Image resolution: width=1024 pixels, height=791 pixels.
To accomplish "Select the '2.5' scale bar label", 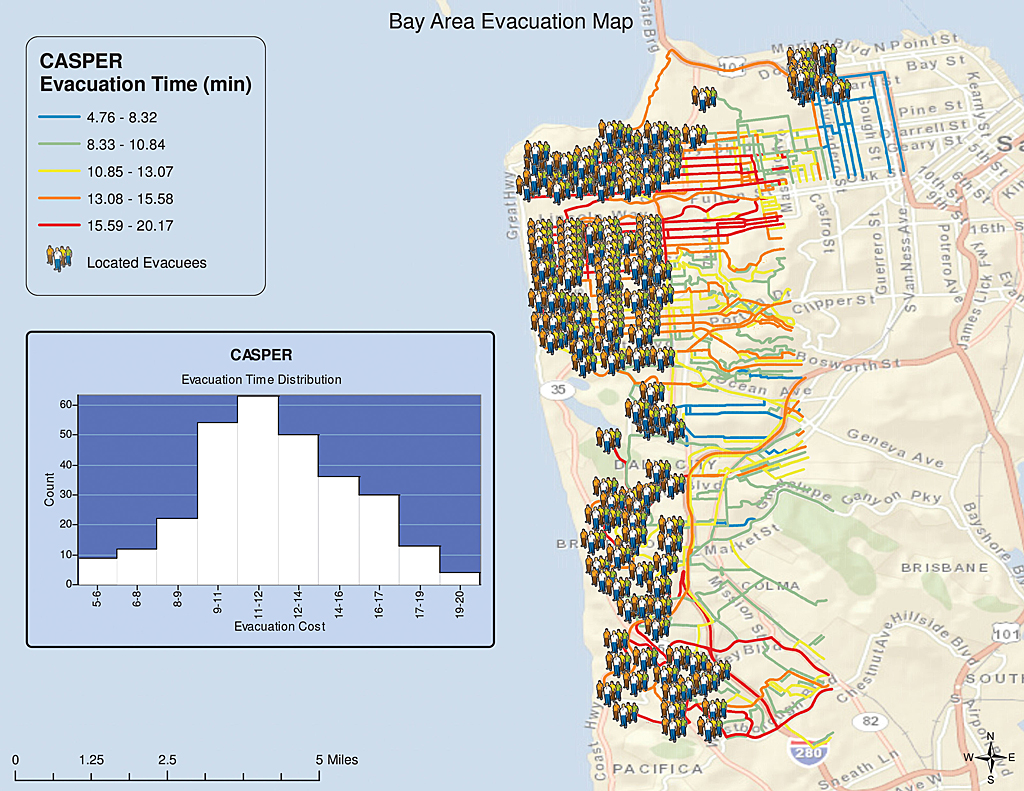I will tap(167, 760).
